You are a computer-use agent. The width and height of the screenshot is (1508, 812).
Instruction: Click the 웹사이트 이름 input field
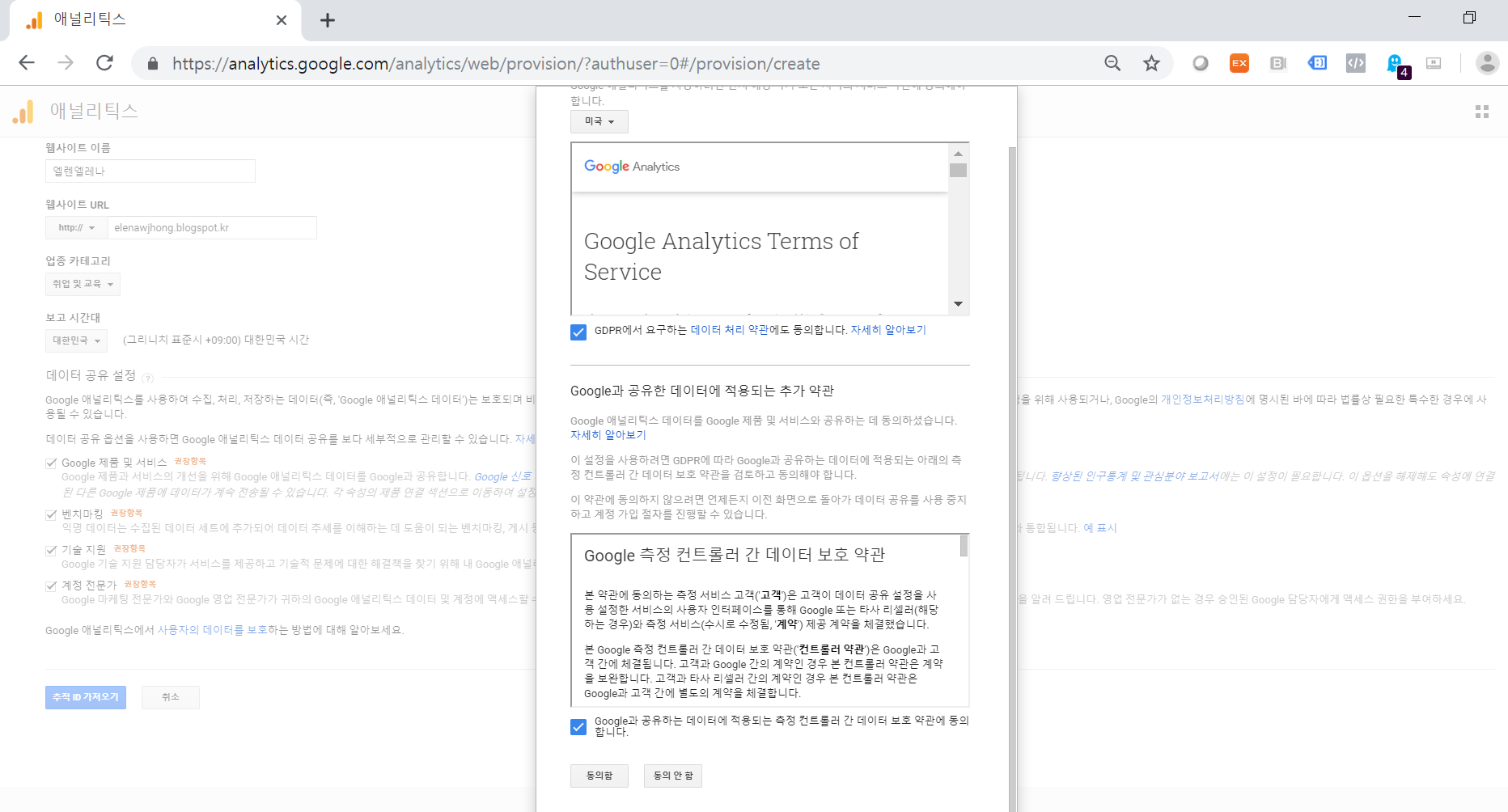pyautogui.click(x=150, y=171)
